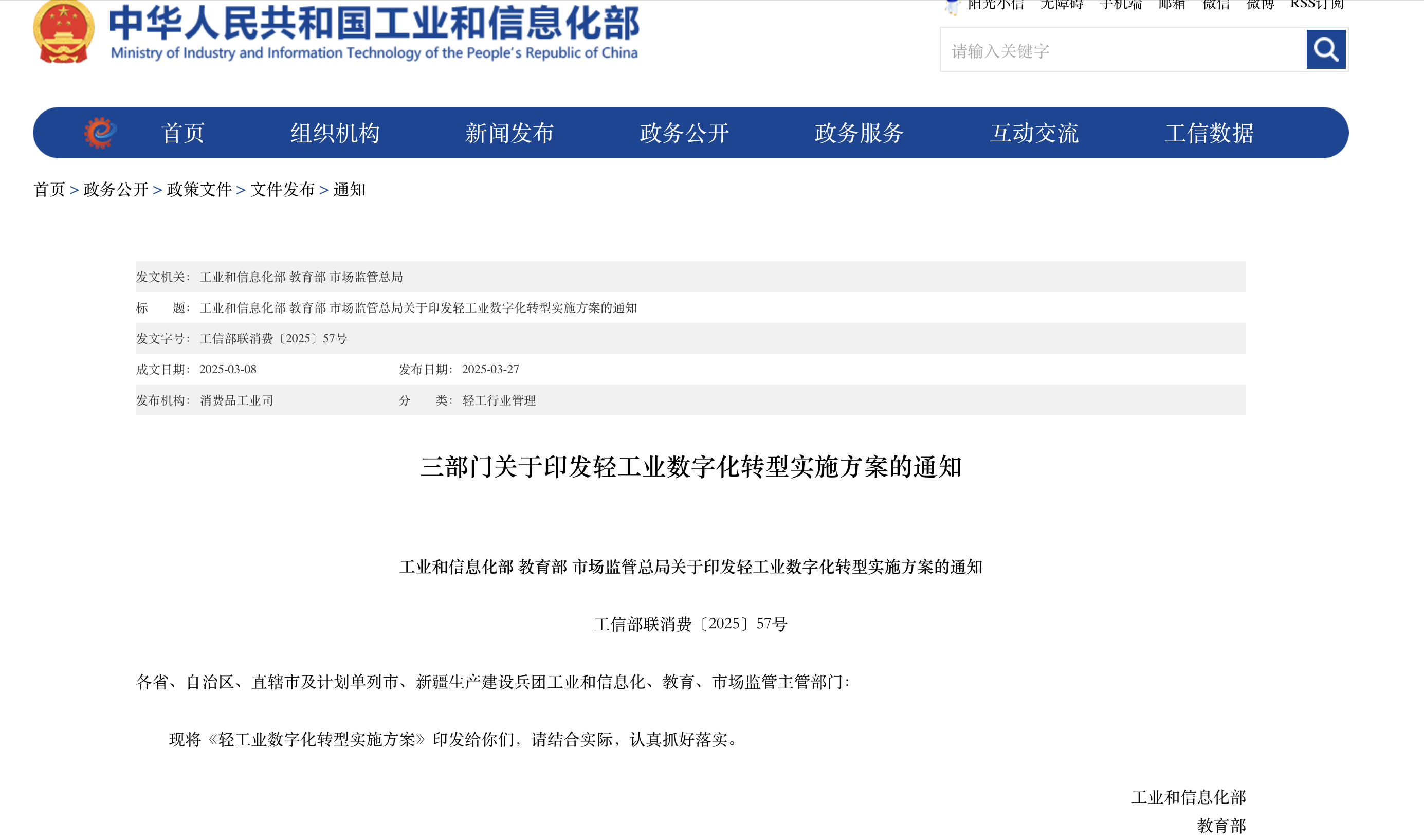1424x840 pixels.
Task: Go to 通知 in the breadcrumb
Action: click(x=349, y=189)
